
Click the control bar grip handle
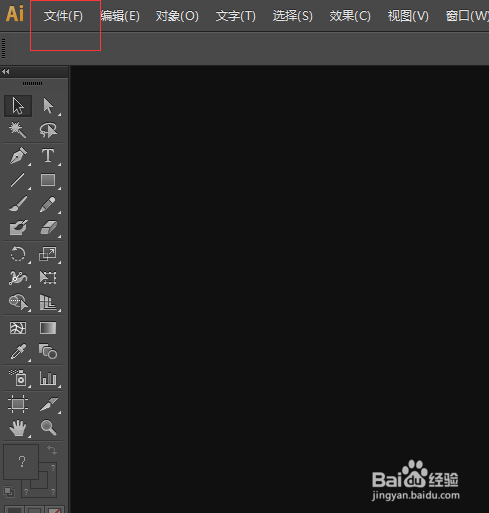[x=4, y=49]
